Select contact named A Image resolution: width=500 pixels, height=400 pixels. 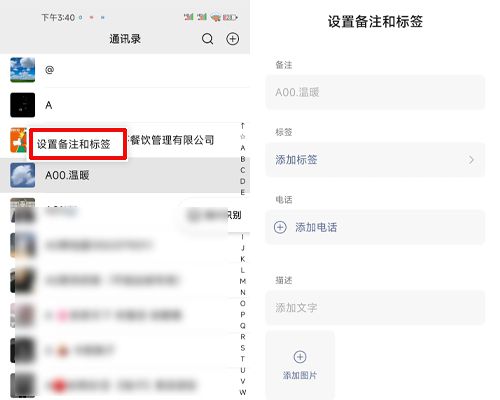(125, 105)
